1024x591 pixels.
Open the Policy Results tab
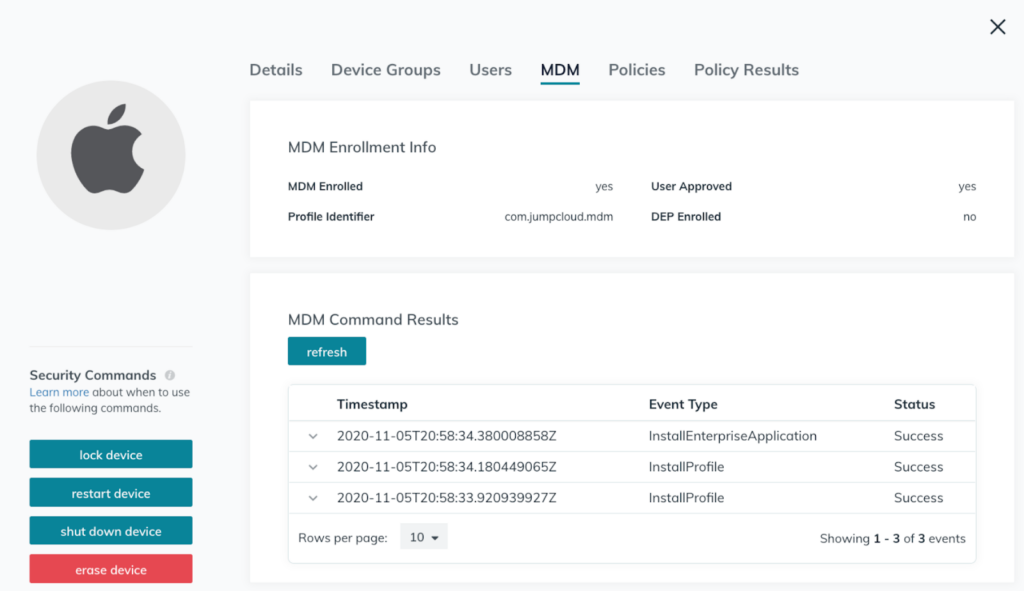(746, 70)
